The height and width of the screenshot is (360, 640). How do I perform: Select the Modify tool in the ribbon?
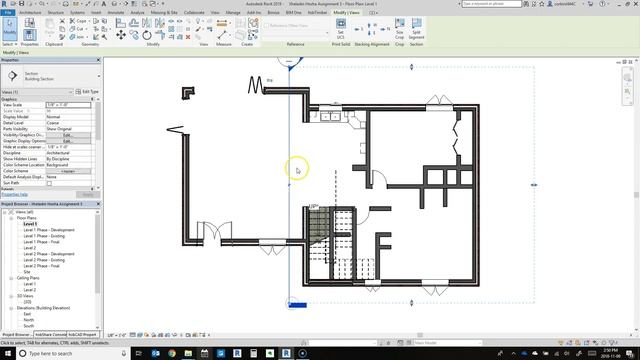tap(10, 29)
